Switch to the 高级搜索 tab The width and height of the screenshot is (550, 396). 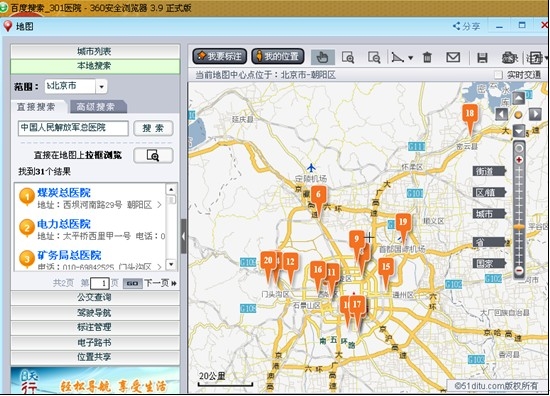(x=96, y=107)
